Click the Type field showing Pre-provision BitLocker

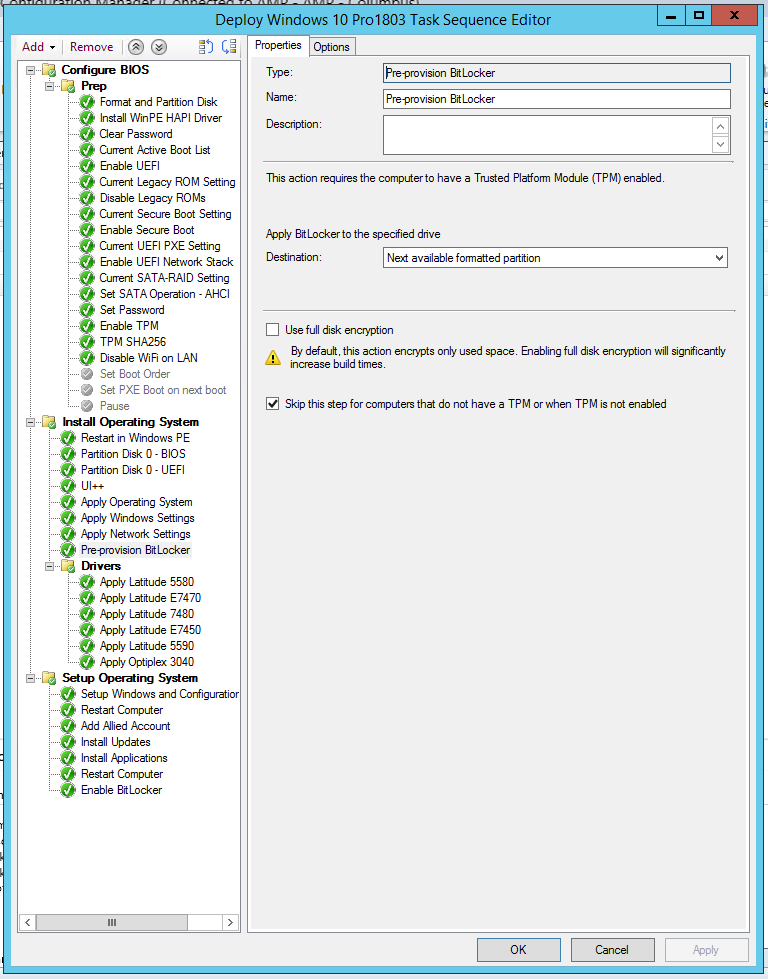tap(556, 73)
